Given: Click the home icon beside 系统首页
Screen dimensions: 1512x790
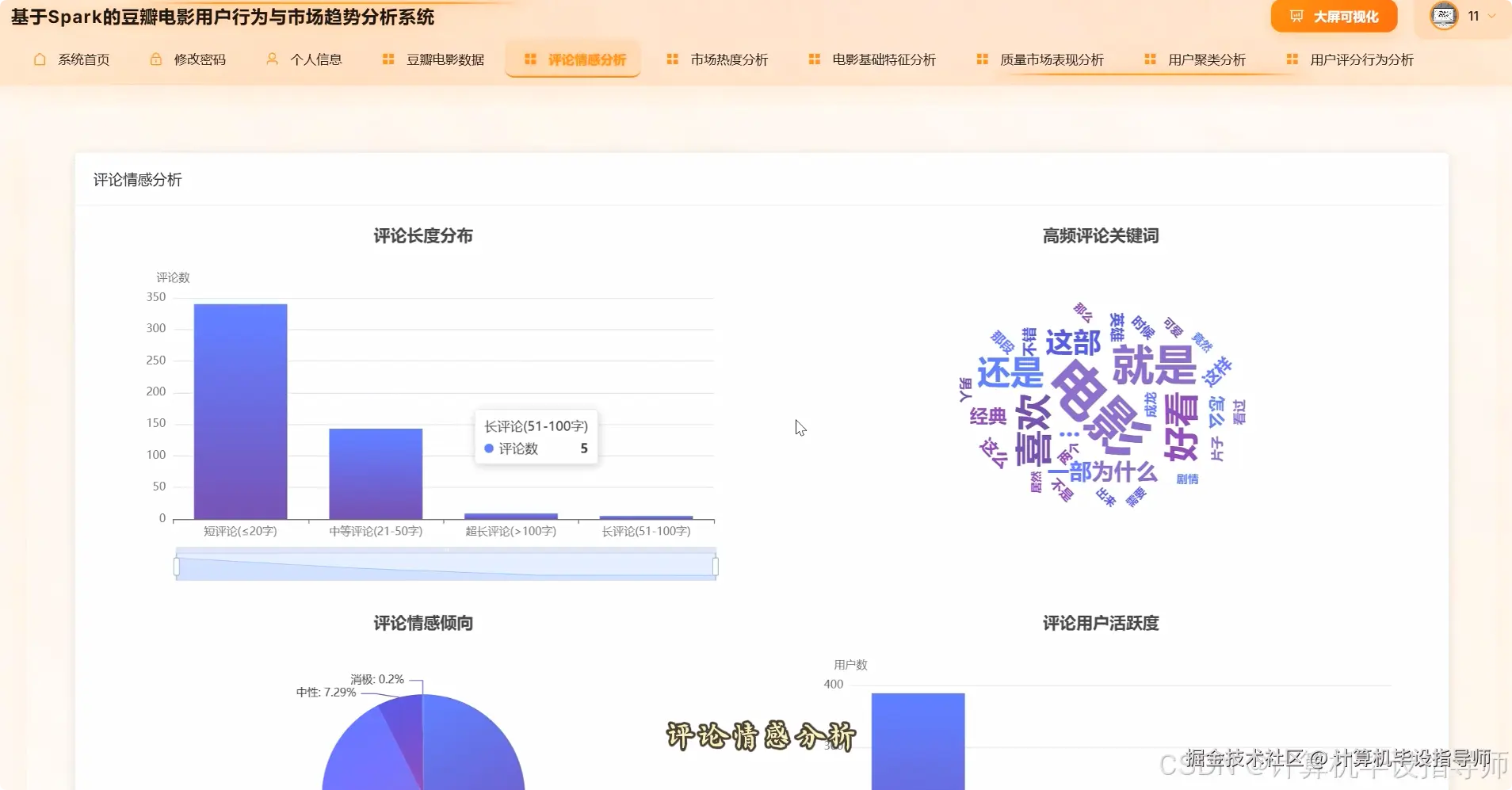Looking at the screenshot, I should coord(40,59).
